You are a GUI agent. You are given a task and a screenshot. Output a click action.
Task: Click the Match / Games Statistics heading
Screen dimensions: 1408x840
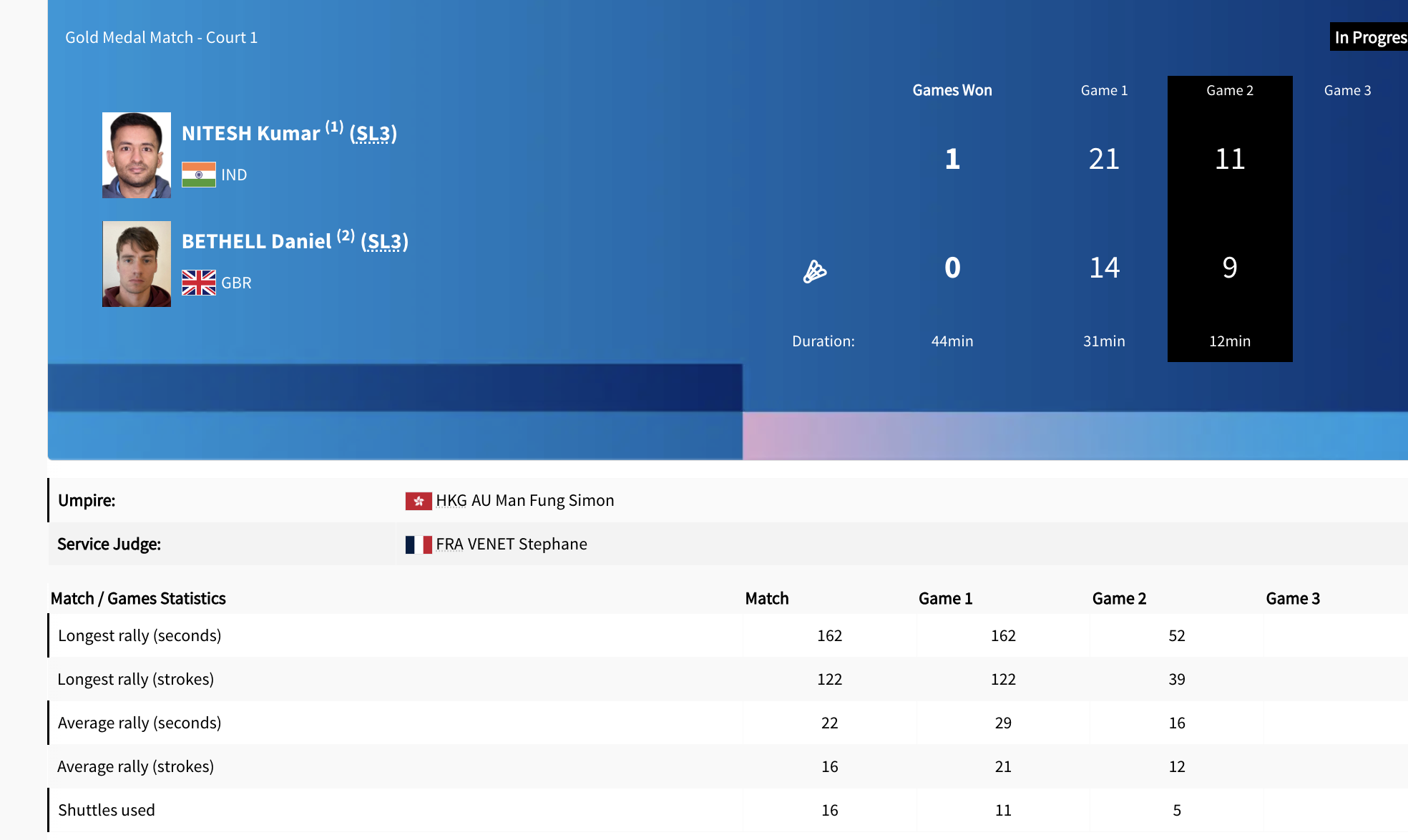(x=138, y=599)
